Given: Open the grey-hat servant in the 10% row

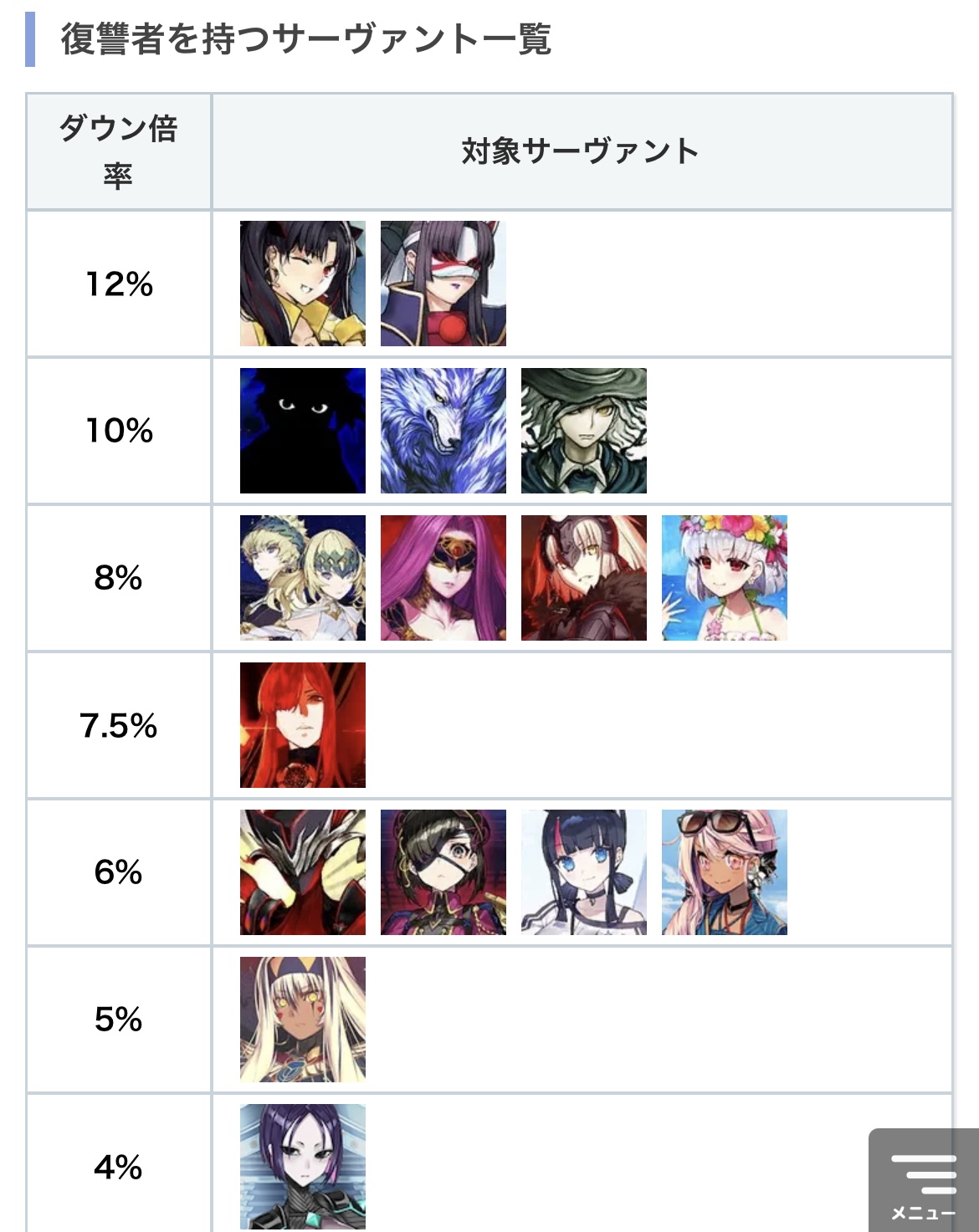Looking at the screenshot, I should click(584, 431).
